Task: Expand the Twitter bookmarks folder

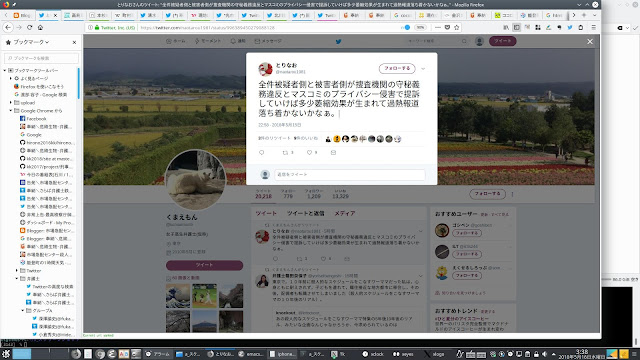Action: [17, 271]
